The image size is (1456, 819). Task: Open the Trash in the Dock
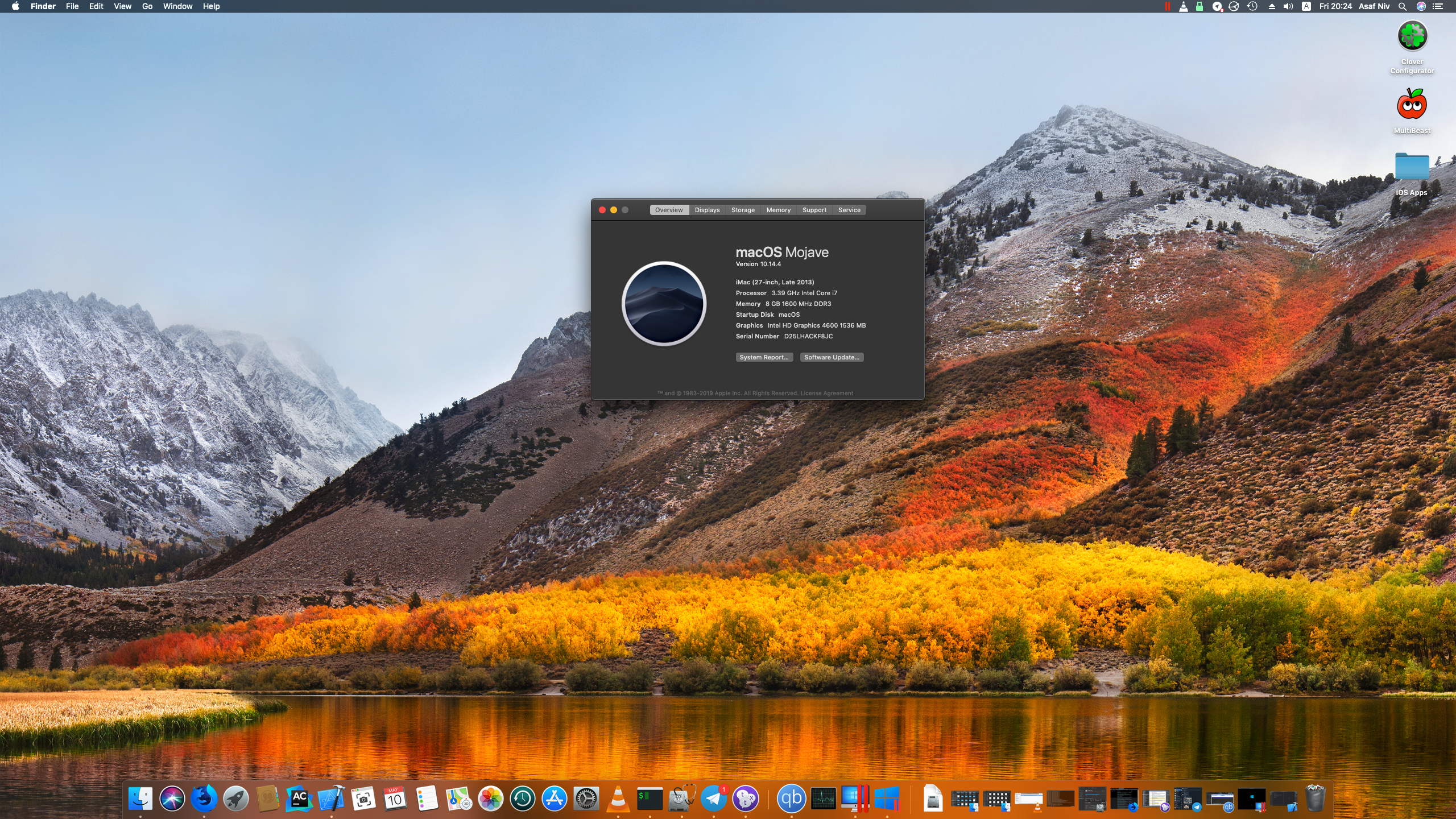click(1316, 799)
